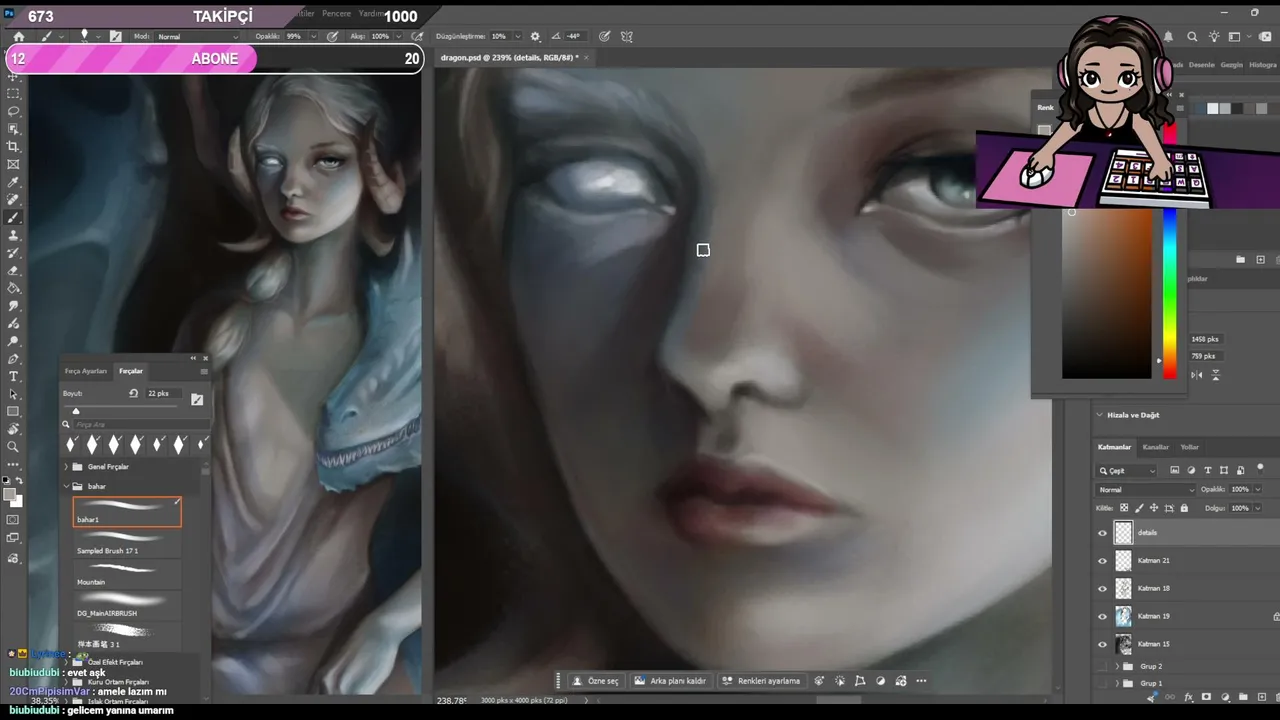Select the Brush tool in the left toolbar

point(13,218)
